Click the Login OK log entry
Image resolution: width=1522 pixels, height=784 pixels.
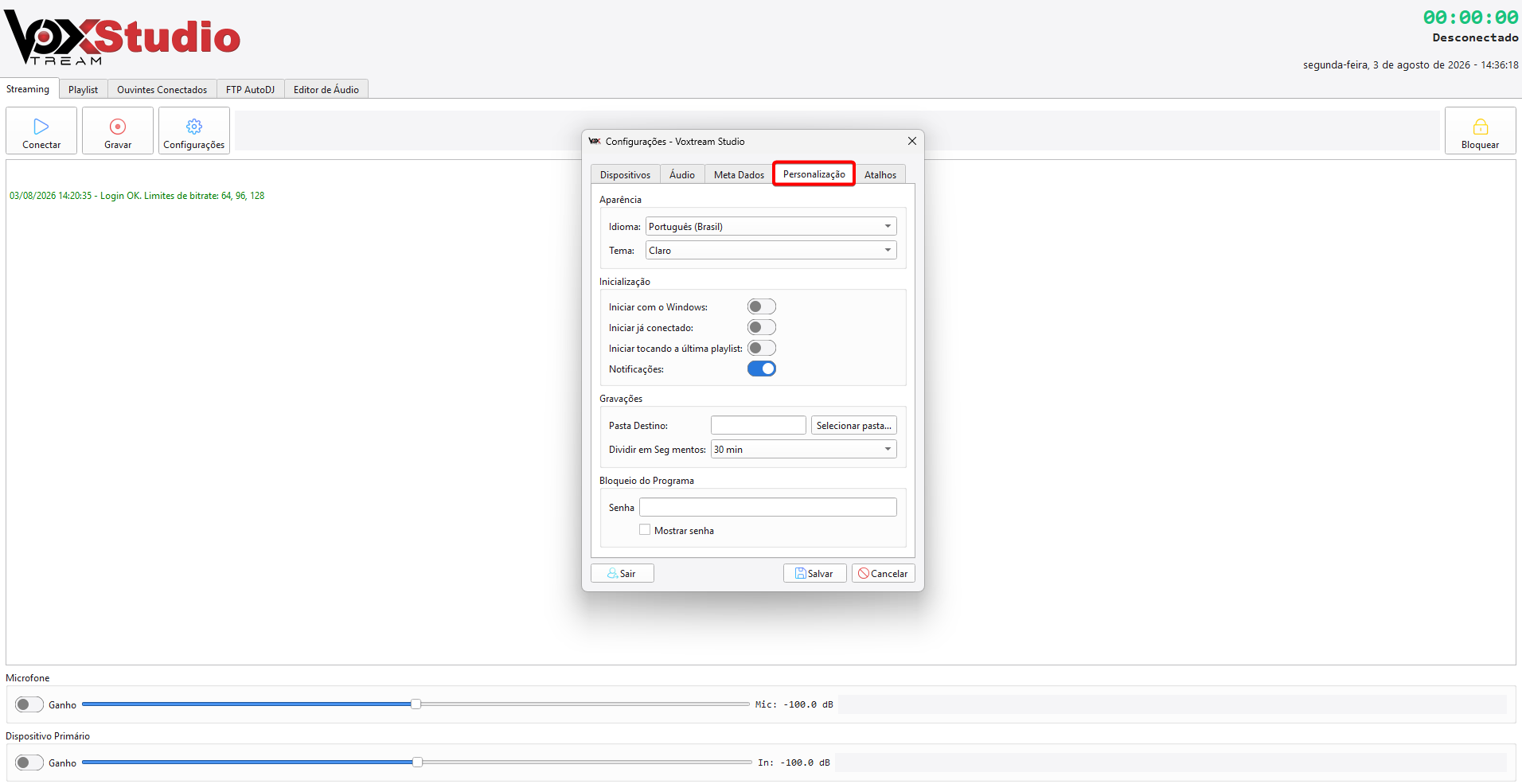137,196
